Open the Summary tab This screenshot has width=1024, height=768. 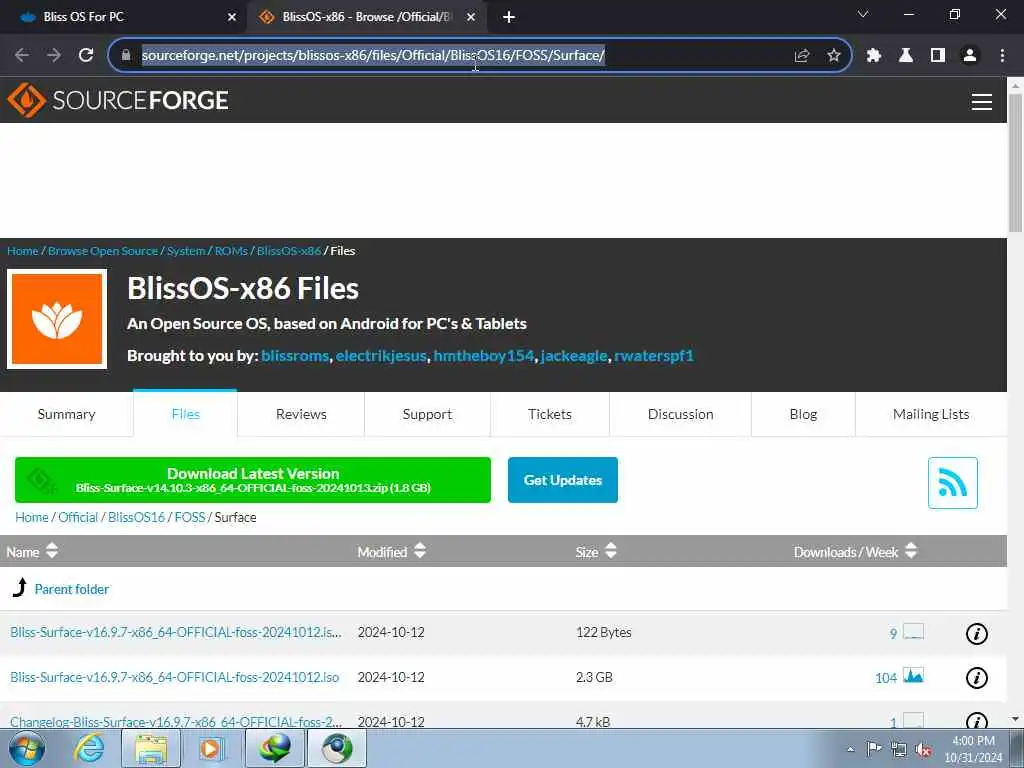tap(67, 414)
